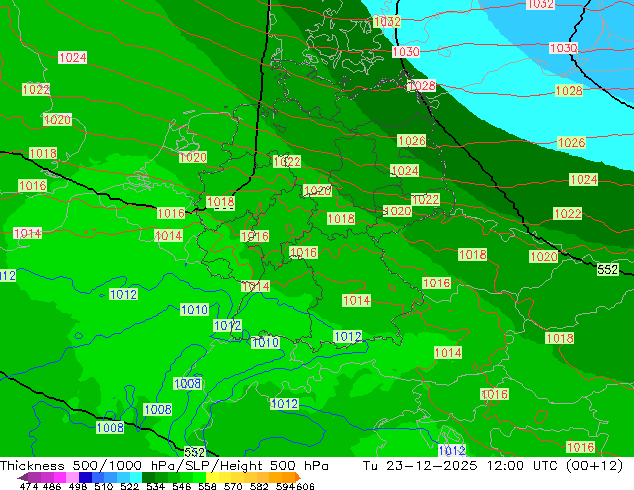The width and height of the screenshot is (634, 490).
Task: Click the cyan swatch in the color legend
Action: coord(136,477)
